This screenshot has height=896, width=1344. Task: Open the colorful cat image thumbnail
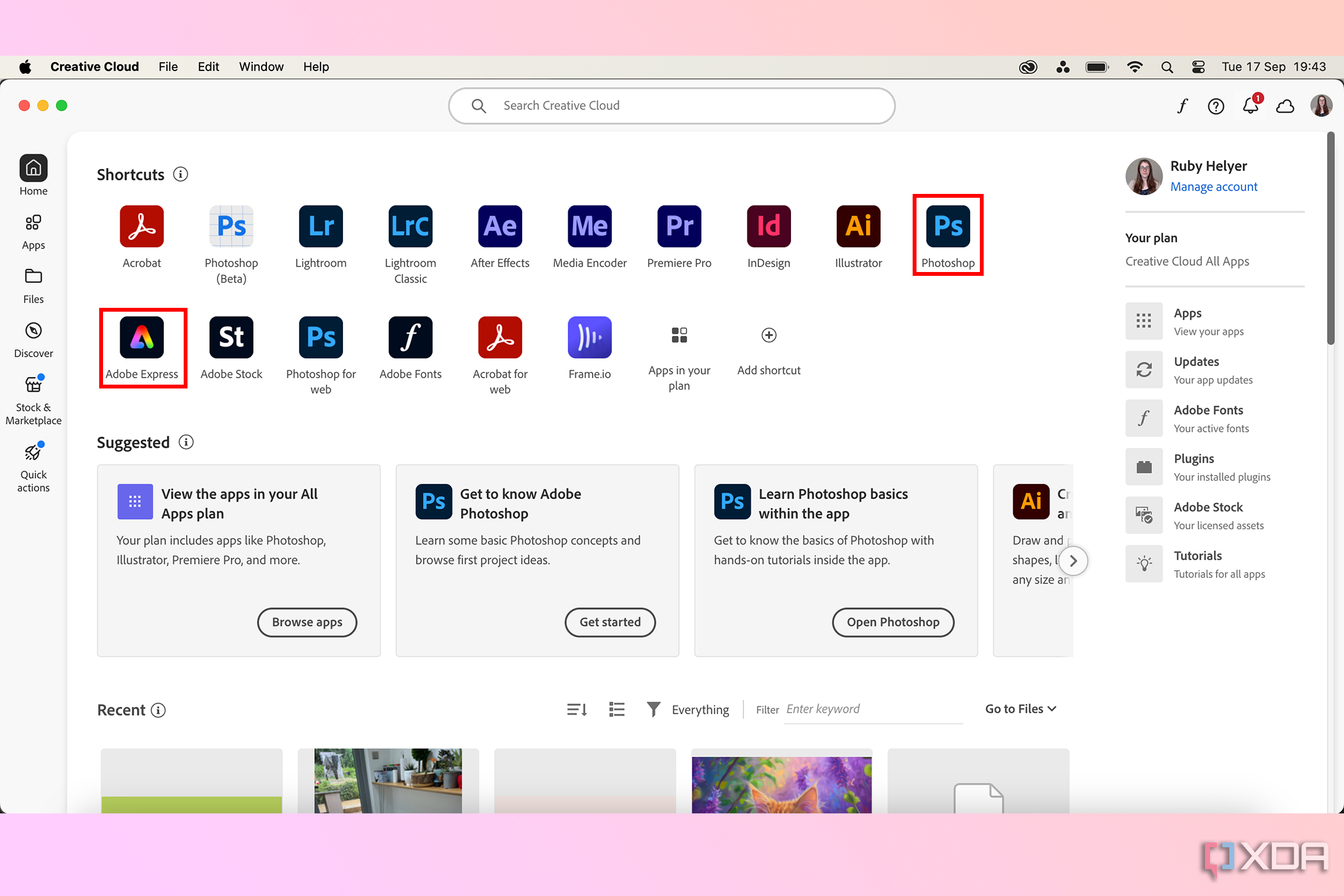781,781
